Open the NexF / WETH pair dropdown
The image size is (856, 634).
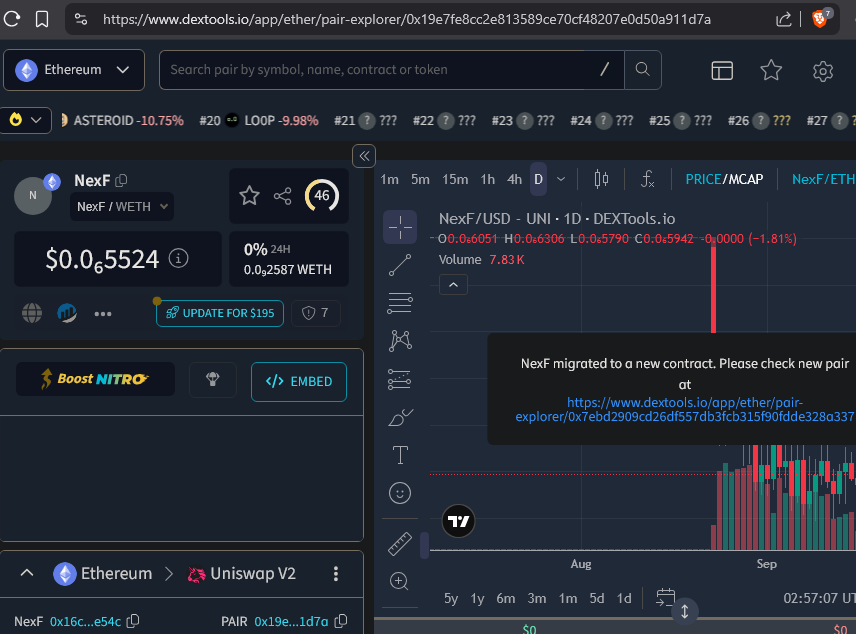pyautogui.click(x=122, y=206)
